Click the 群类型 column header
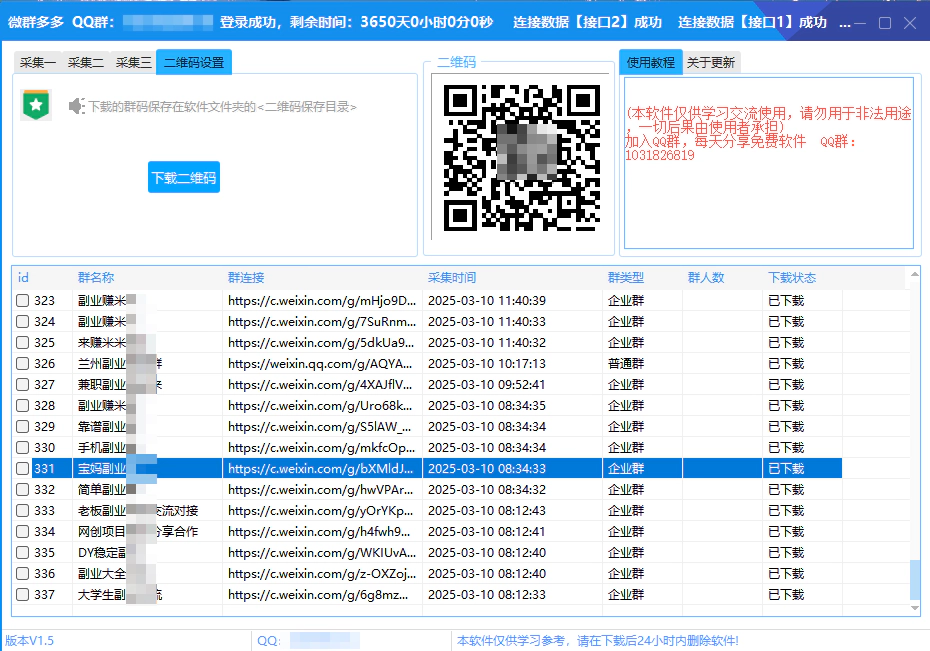 (626, 277)
